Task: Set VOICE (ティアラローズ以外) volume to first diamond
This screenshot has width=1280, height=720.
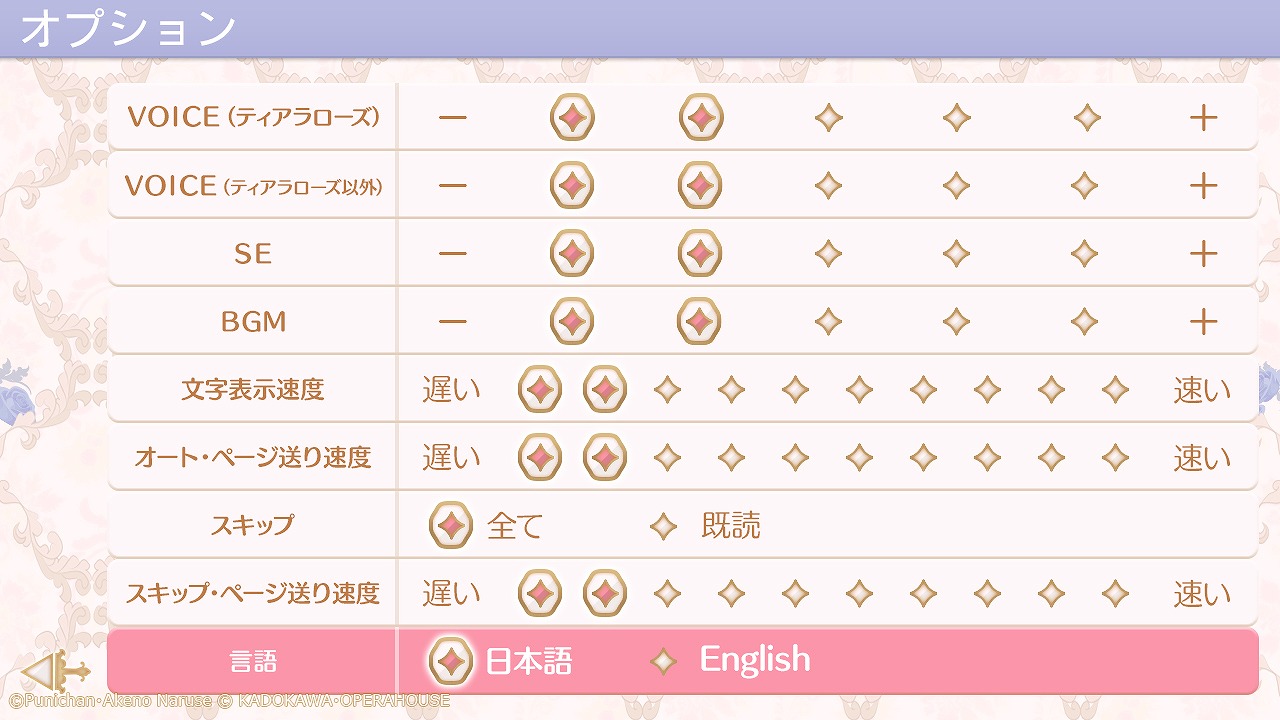Action: point(572,186)
